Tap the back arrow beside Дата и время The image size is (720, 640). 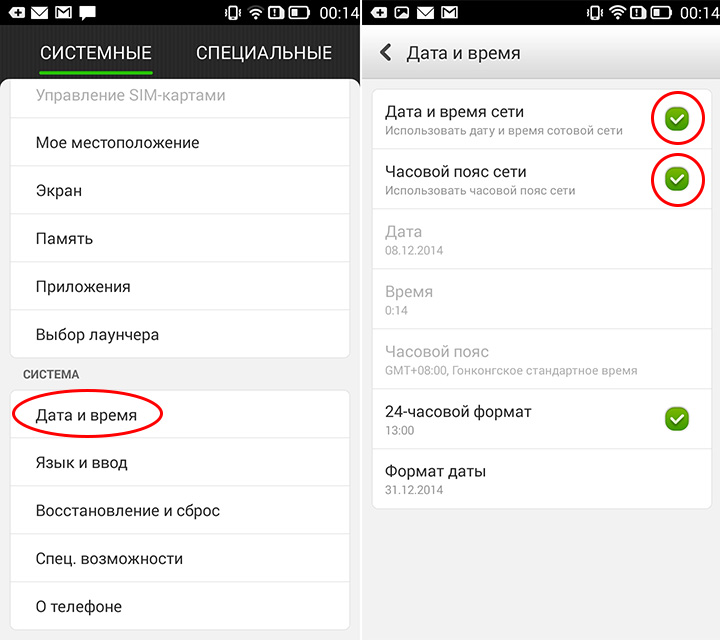tap(386, 53)
